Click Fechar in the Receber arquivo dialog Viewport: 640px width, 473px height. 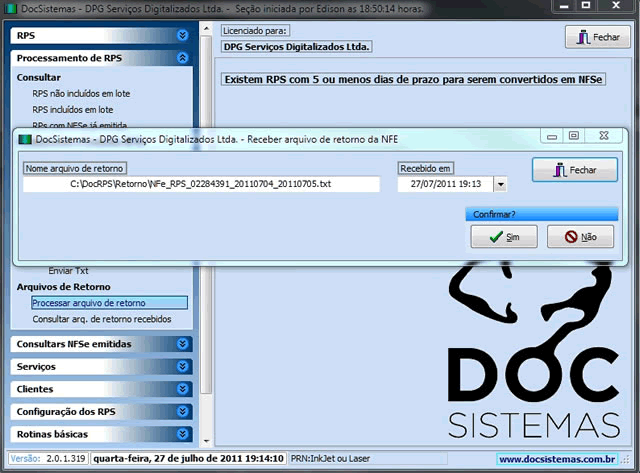575,170
